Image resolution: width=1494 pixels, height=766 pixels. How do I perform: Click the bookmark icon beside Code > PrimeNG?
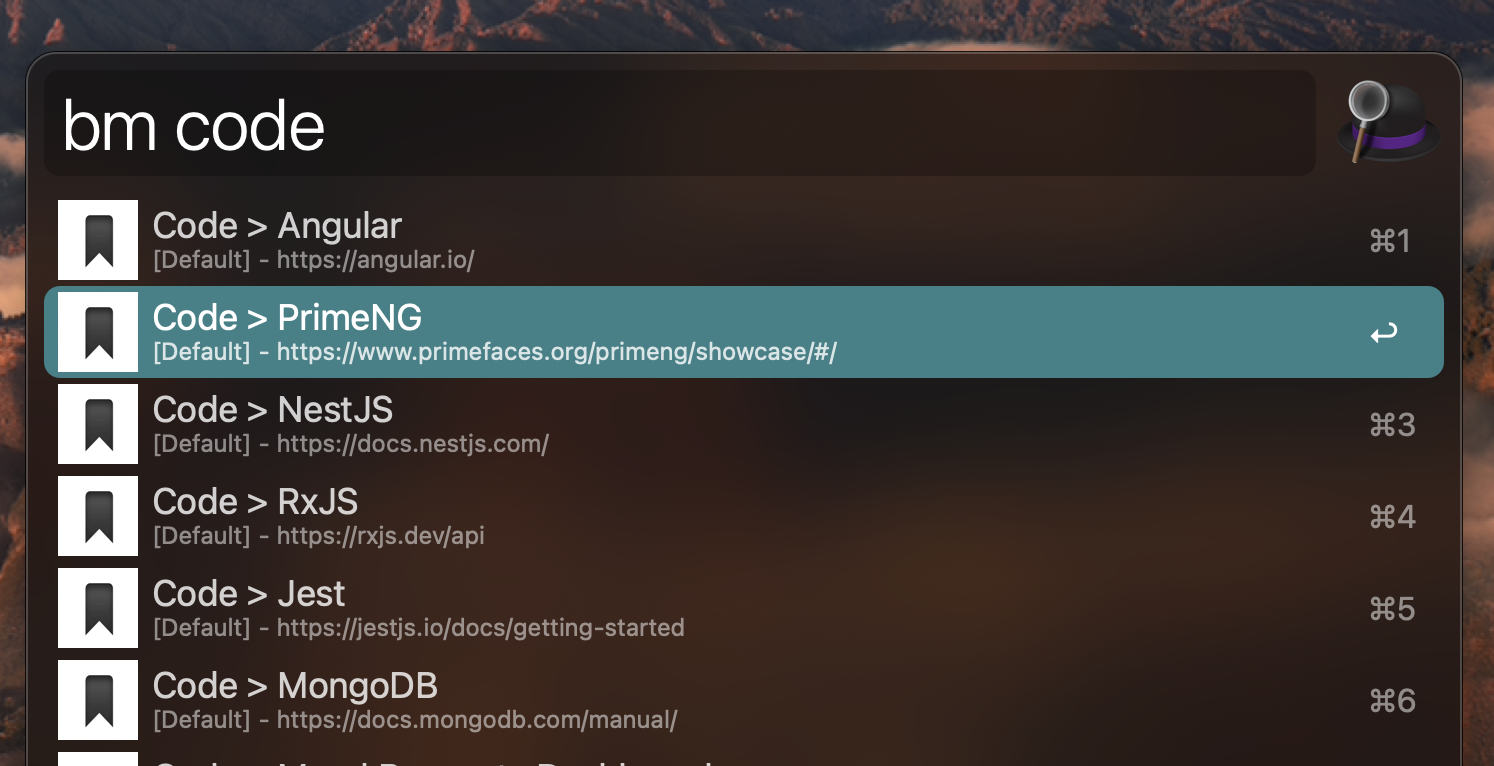click(98, 332)
